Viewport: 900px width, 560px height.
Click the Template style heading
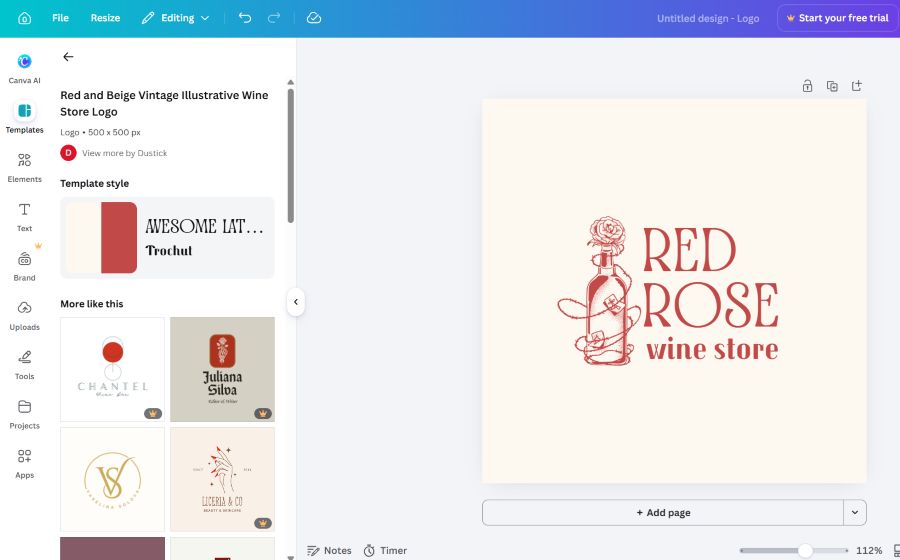(95, 183)
